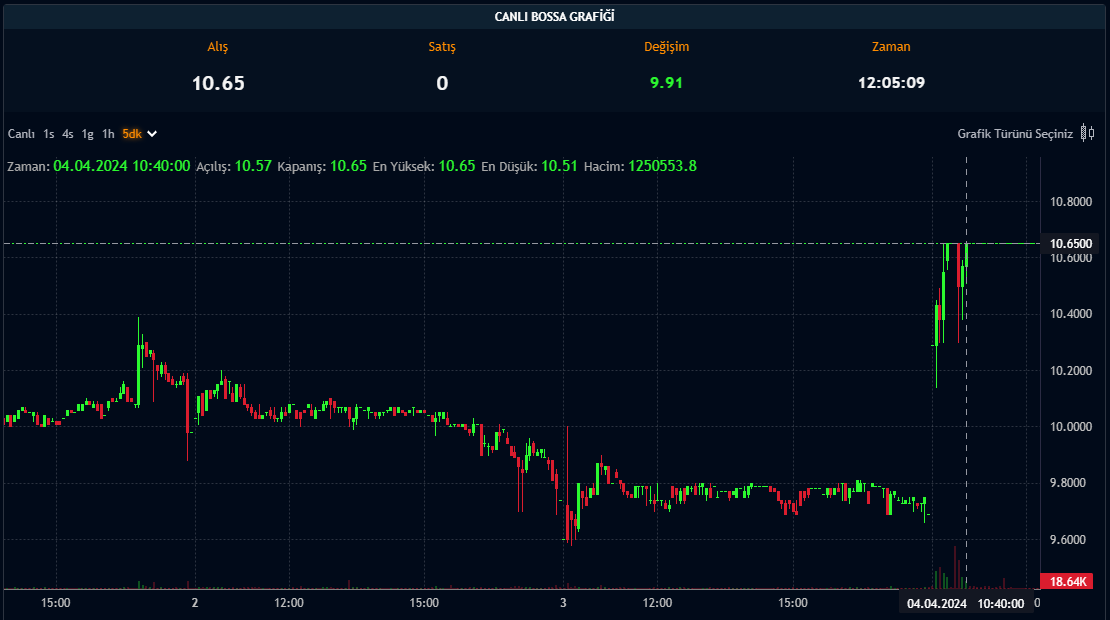Viewport: 1110px width, 620px height.
Task: Switch to the 1s timeframe
Action: [x=49, y=133]
